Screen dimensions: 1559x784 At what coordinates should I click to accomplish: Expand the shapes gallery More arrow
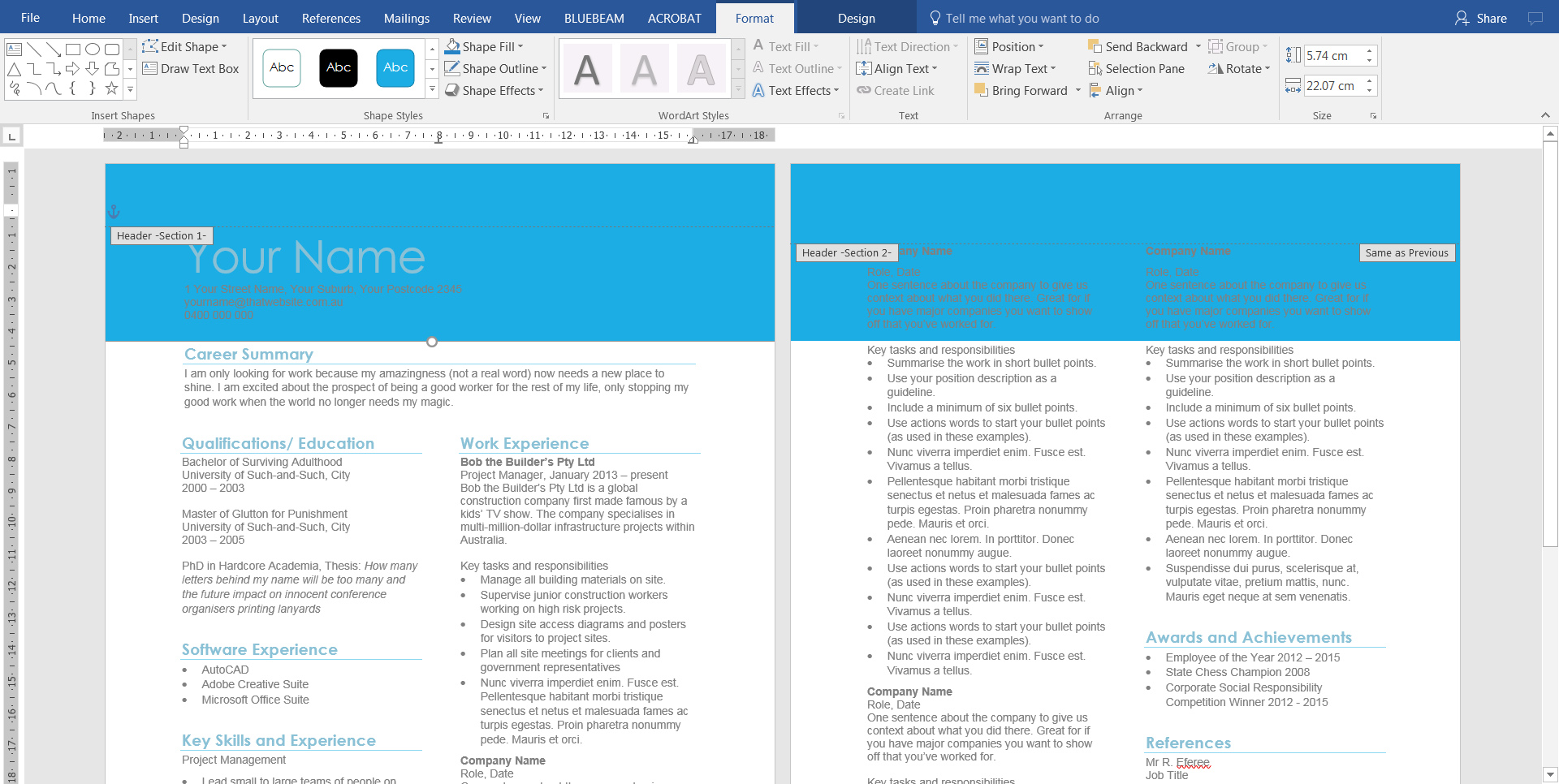click(130, 90)
